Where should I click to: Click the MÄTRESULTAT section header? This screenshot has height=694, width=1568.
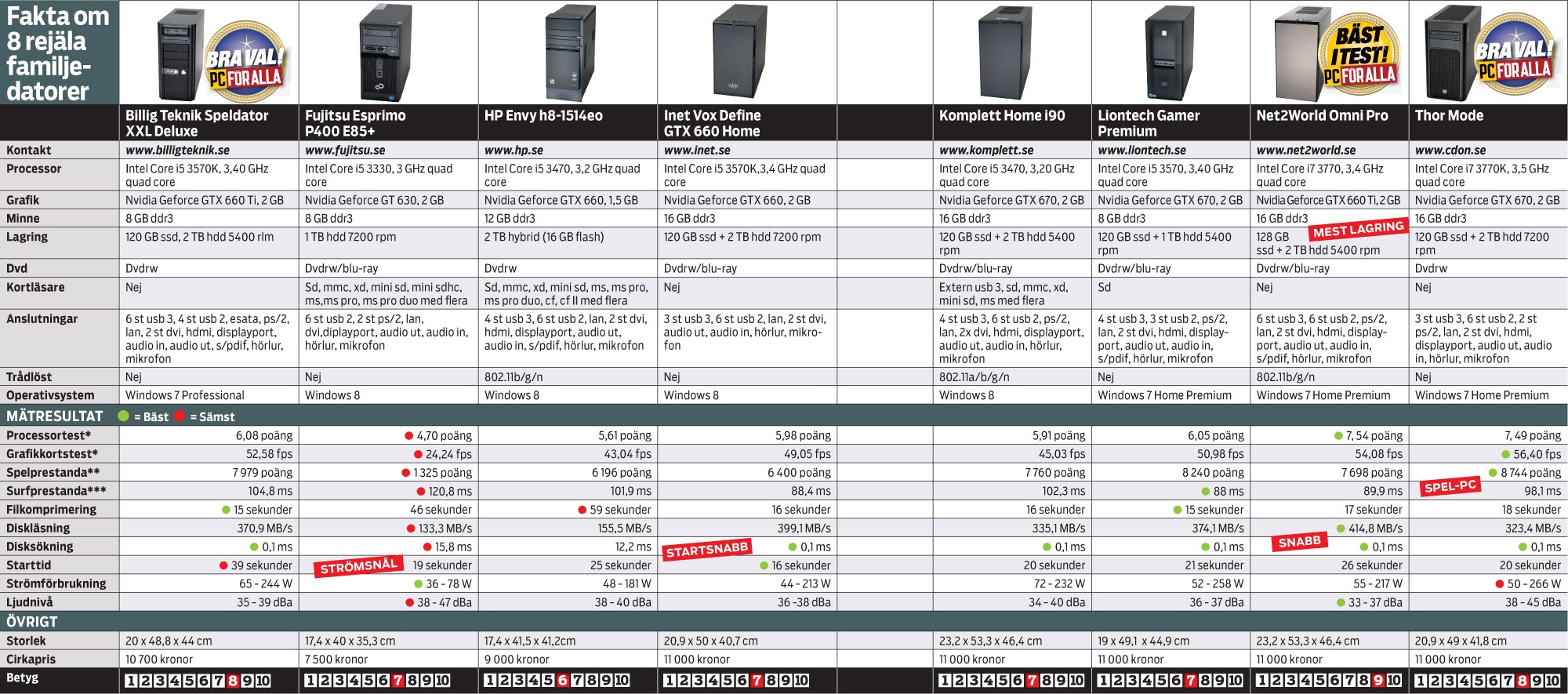(55, 416)
